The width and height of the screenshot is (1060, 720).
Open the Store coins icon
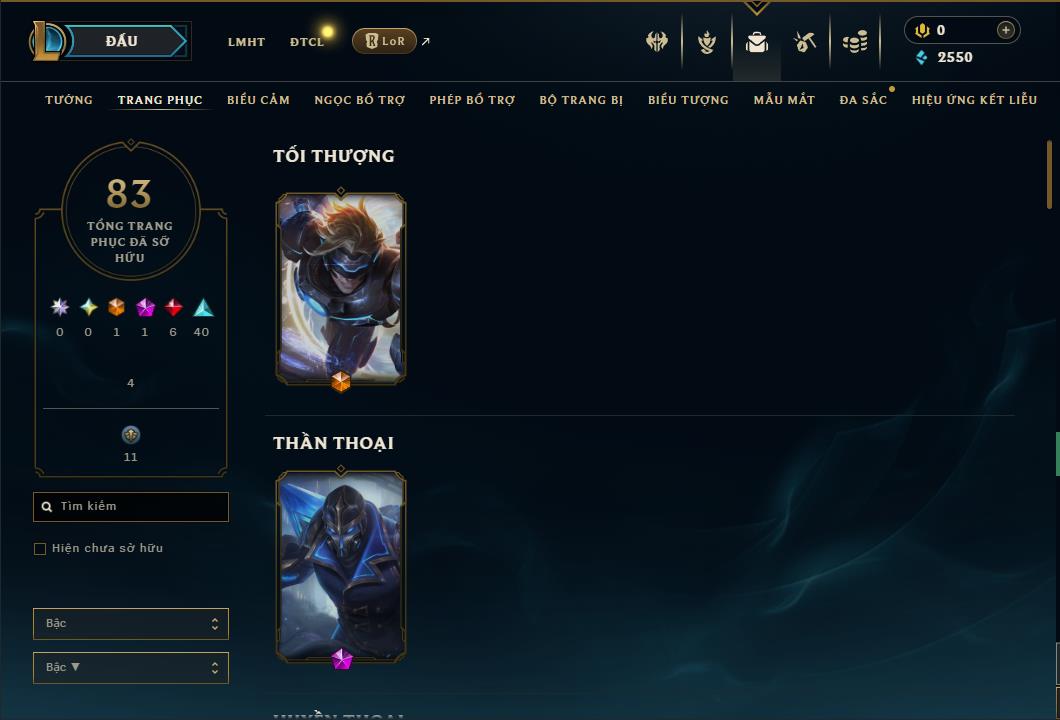tap(855, 42)
